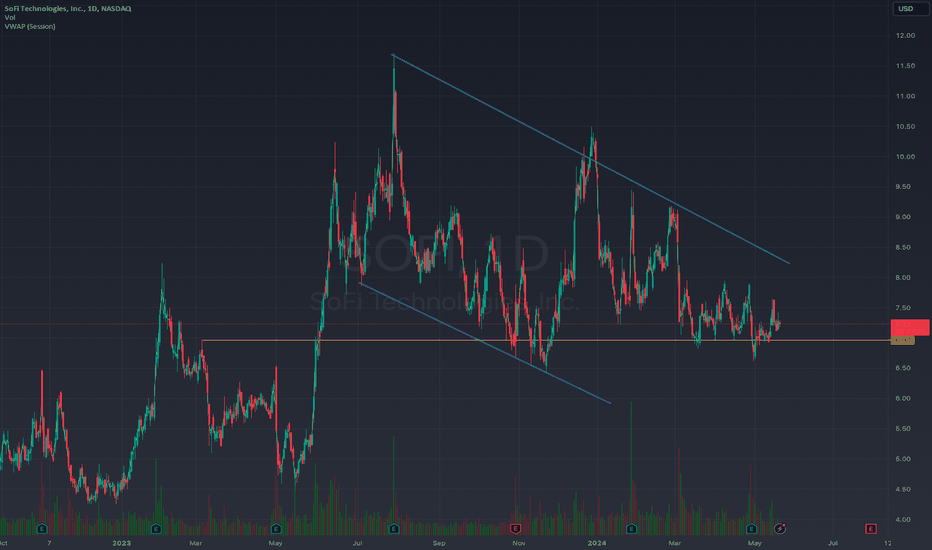Click the 8.50 price axis label
Viewport: 932px width, 550px height.
click(905, 247)
